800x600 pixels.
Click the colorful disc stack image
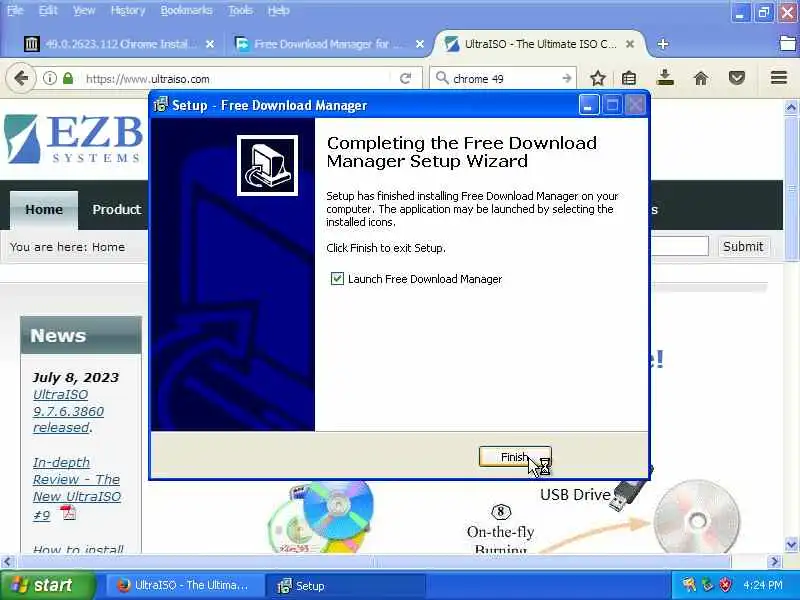tap(321, 516)
